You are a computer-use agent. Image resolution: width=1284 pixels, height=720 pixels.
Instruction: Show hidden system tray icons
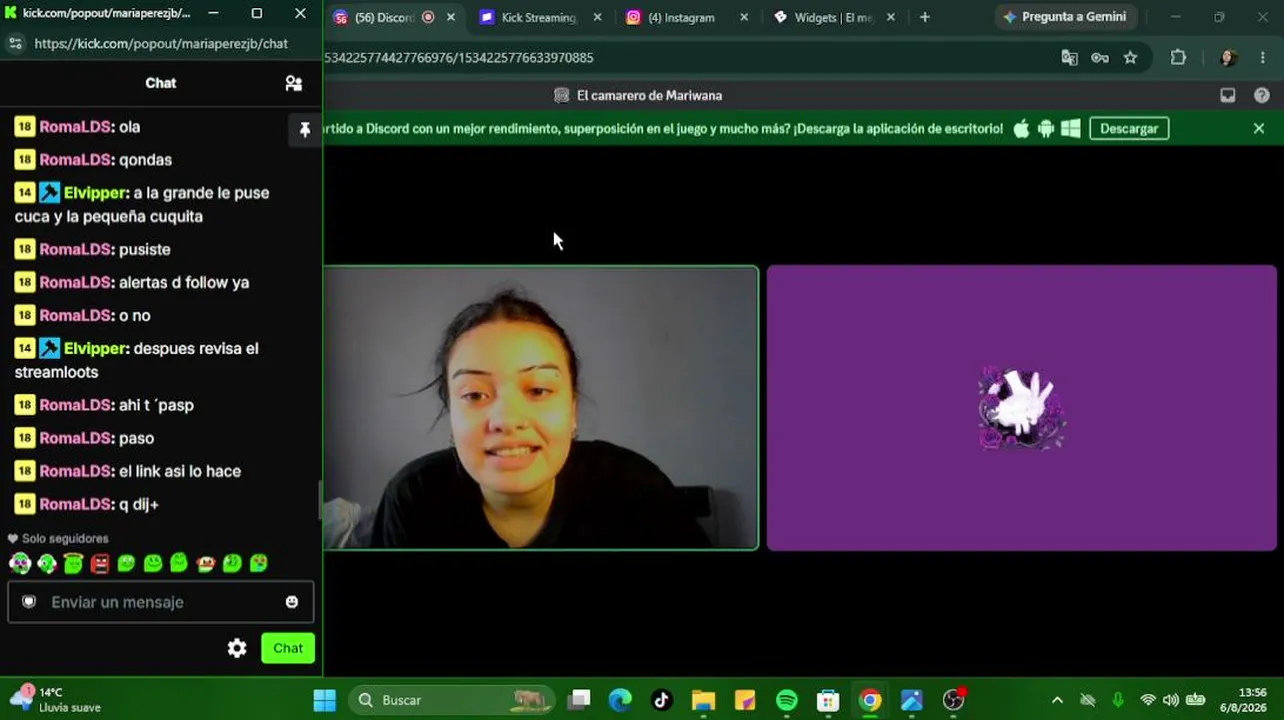[1057, 700]
